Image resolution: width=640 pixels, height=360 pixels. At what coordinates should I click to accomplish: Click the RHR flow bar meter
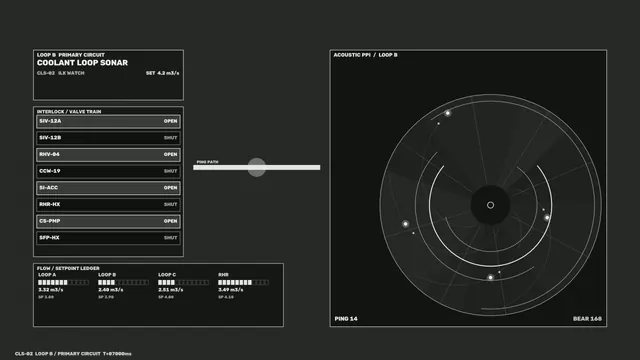pos(243,282)
